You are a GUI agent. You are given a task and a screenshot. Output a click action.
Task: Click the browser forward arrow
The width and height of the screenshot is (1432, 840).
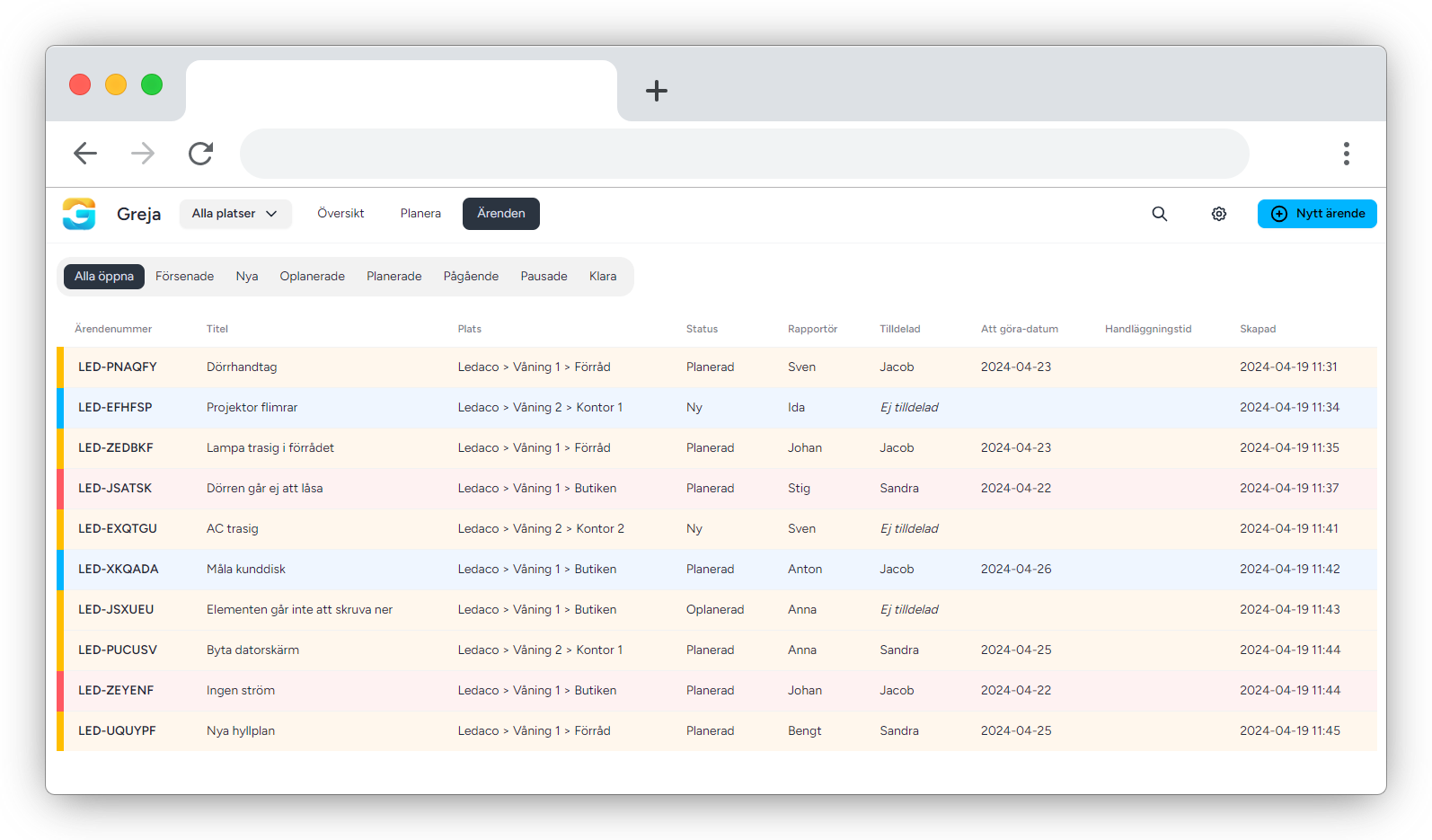[143, 154]
